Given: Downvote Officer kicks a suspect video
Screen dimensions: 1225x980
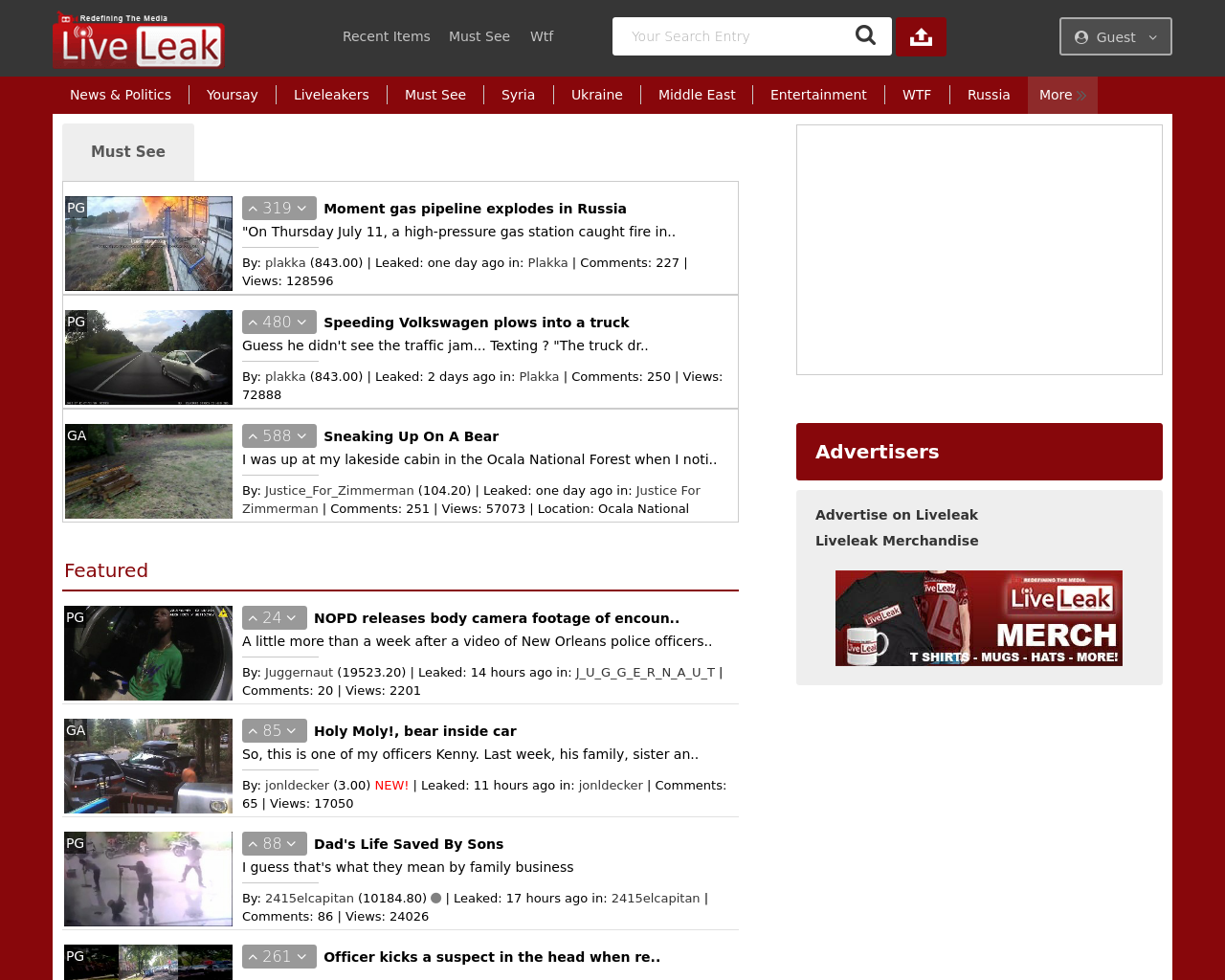Looking at the screenshot, I should pos(302,957).
